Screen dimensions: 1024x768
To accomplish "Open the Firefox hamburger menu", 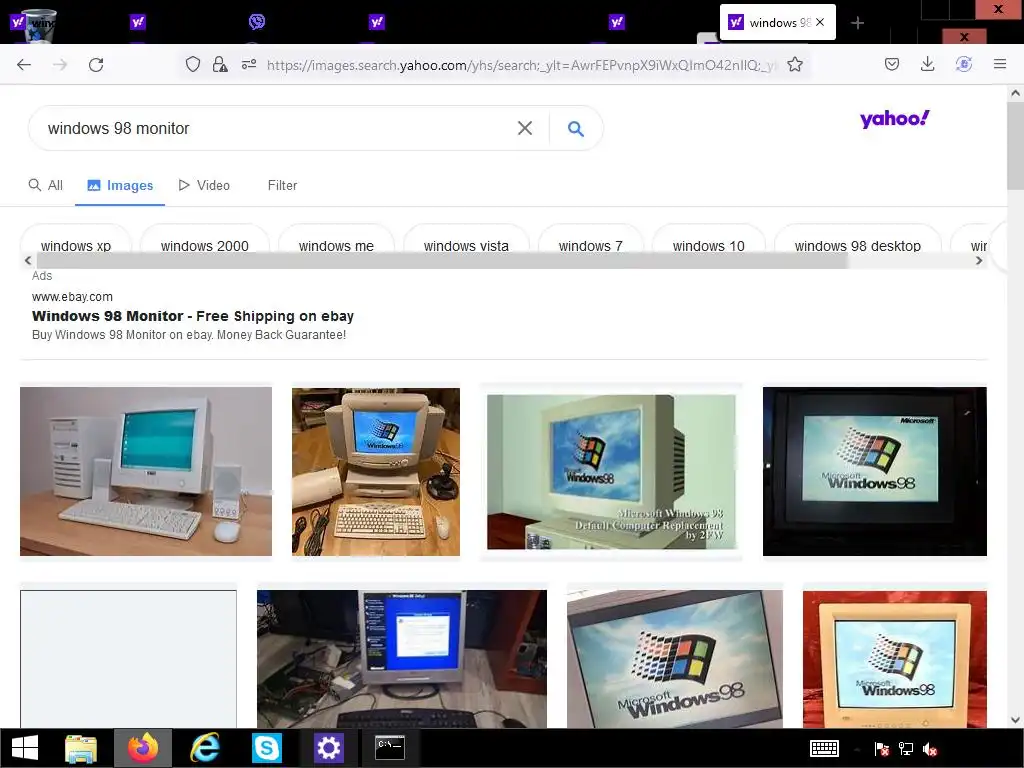I will [x=1000, y=64].
